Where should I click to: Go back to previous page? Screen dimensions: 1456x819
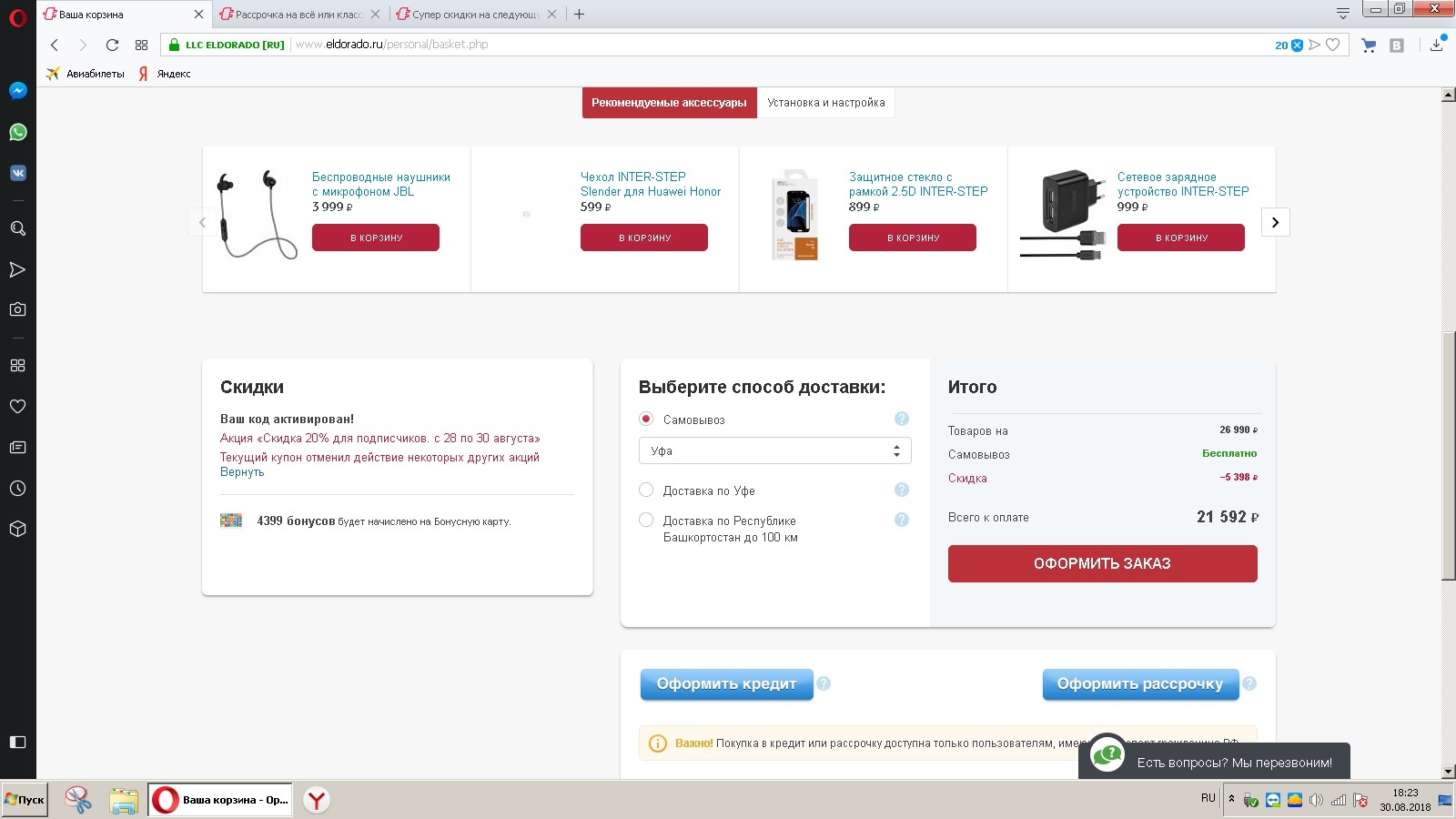(55, 45)
